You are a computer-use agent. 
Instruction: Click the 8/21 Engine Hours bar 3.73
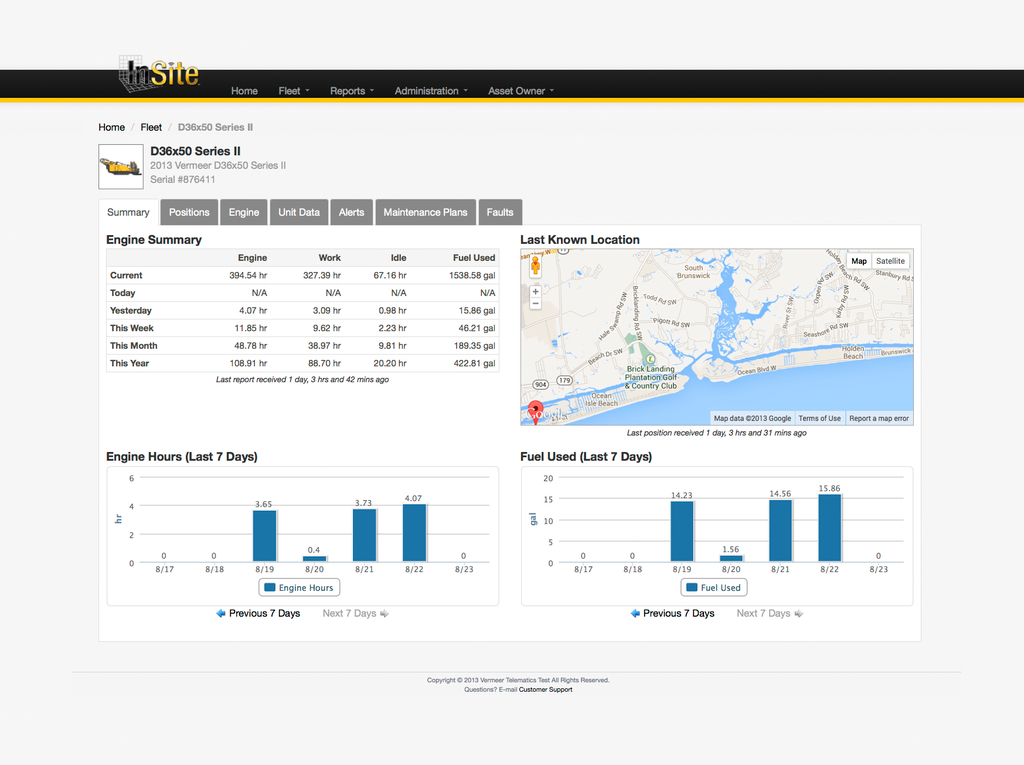pyautogui.click(x=364, y=535)
